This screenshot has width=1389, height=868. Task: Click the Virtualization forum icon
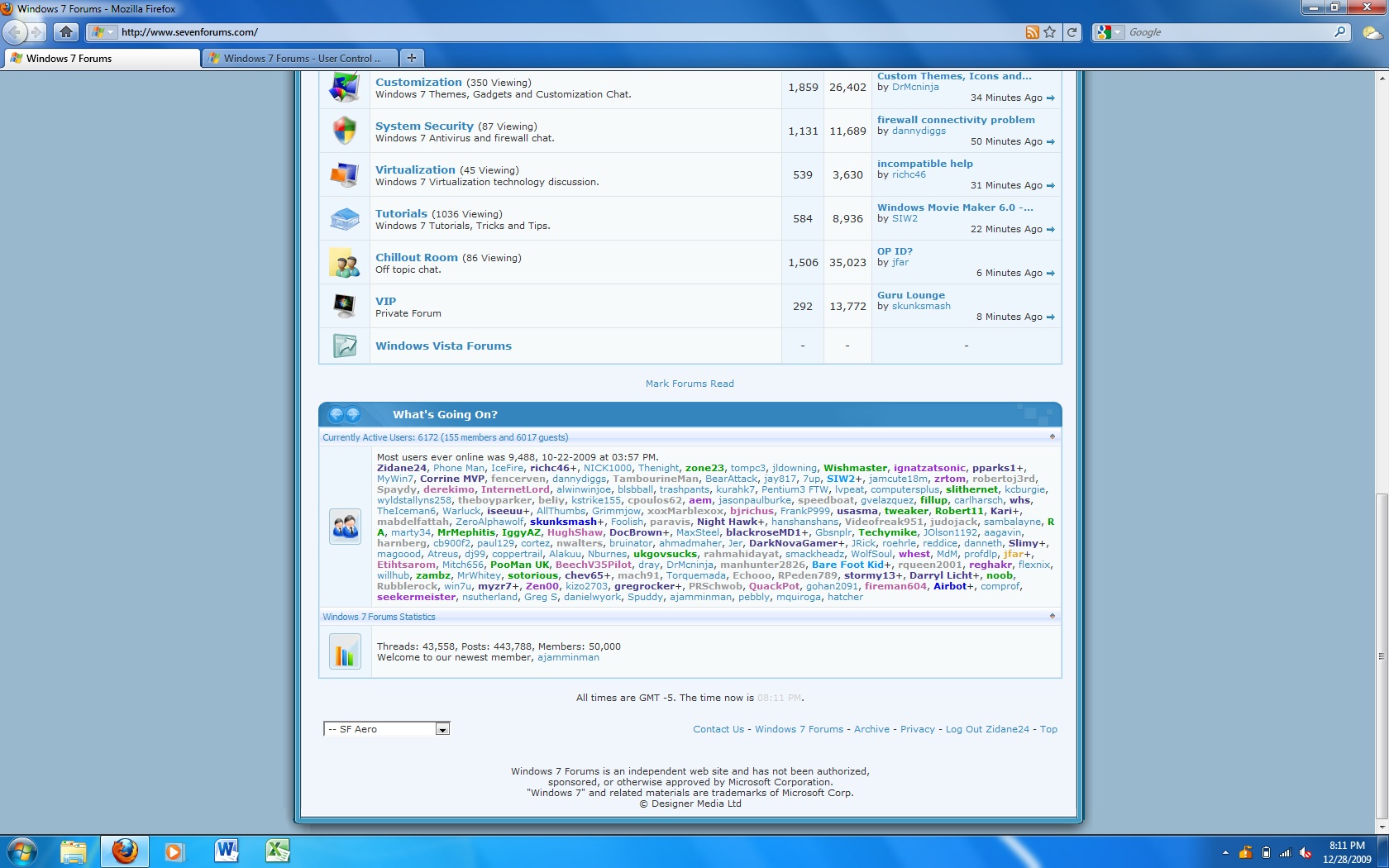tap(344, 174)
